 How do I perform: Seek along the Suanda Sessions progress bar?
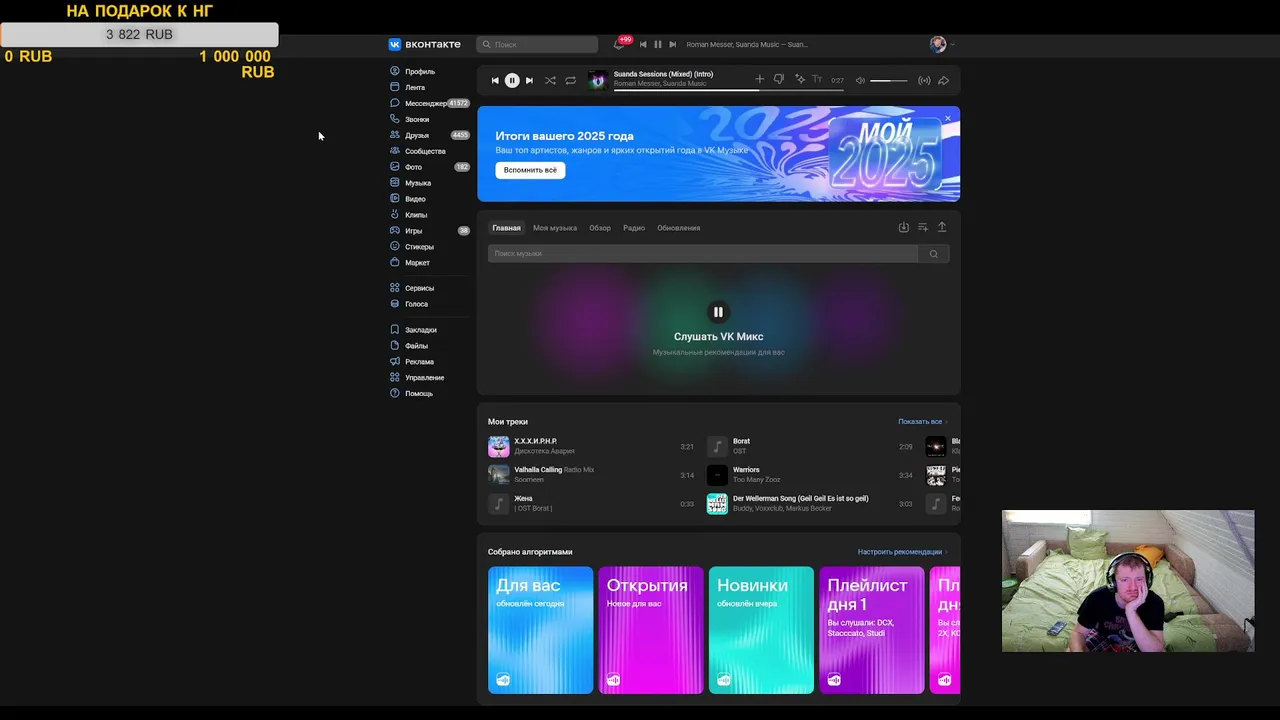(728, 90)
